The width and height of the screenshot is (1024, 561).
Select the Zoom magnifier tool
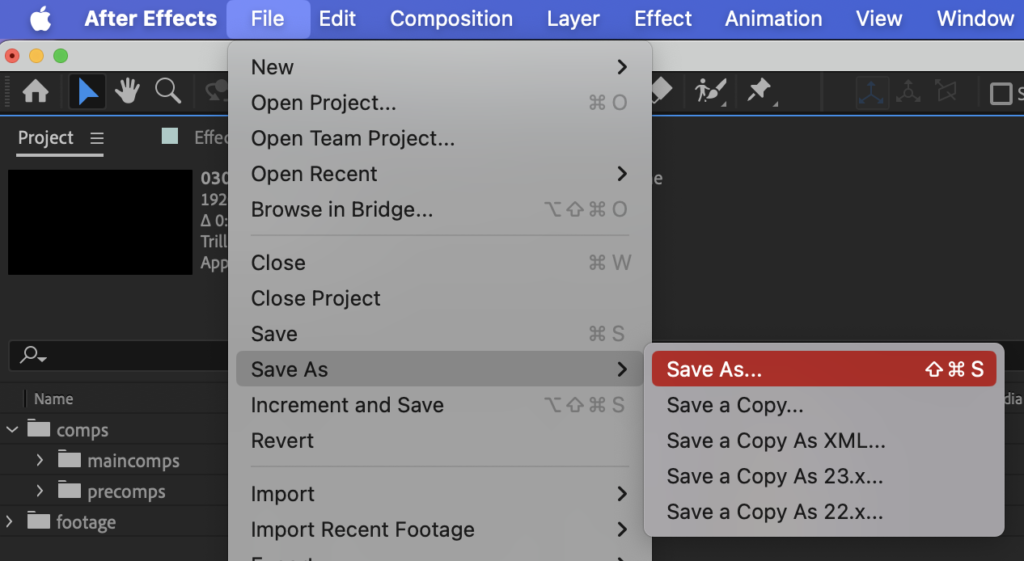[167, 92]
